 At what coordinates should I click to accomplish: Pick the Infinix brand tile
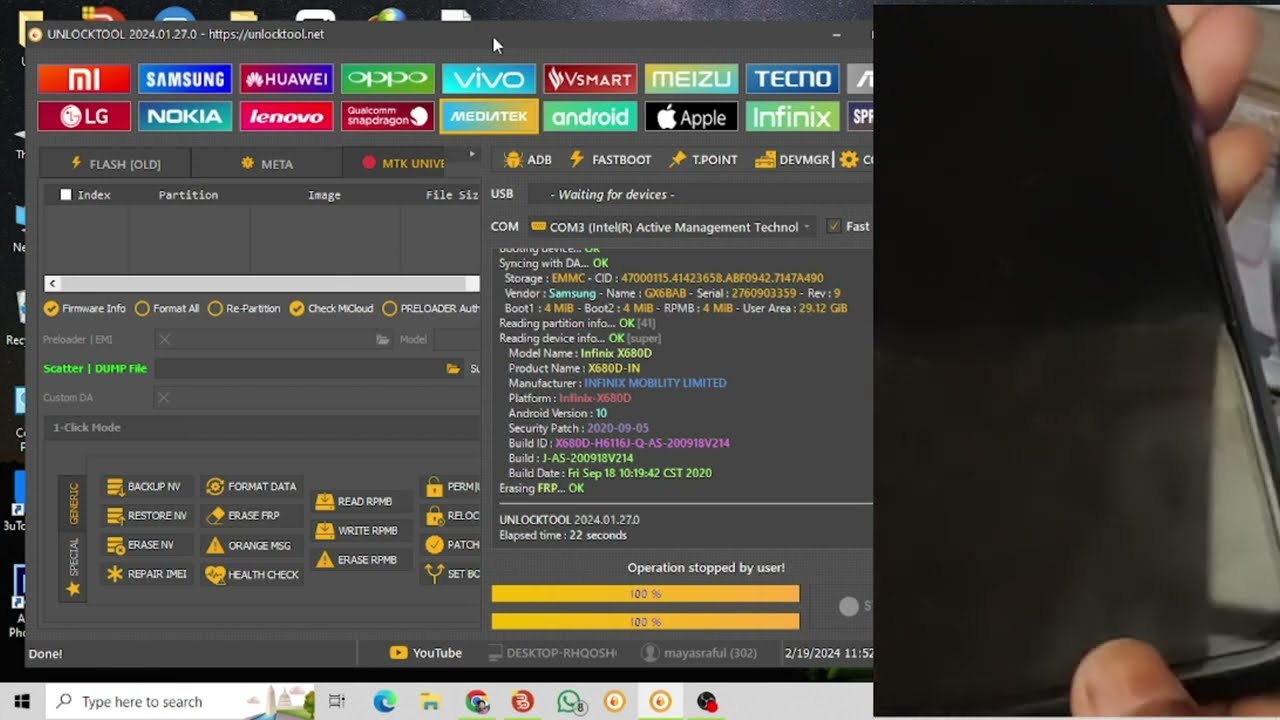[793, 117]
